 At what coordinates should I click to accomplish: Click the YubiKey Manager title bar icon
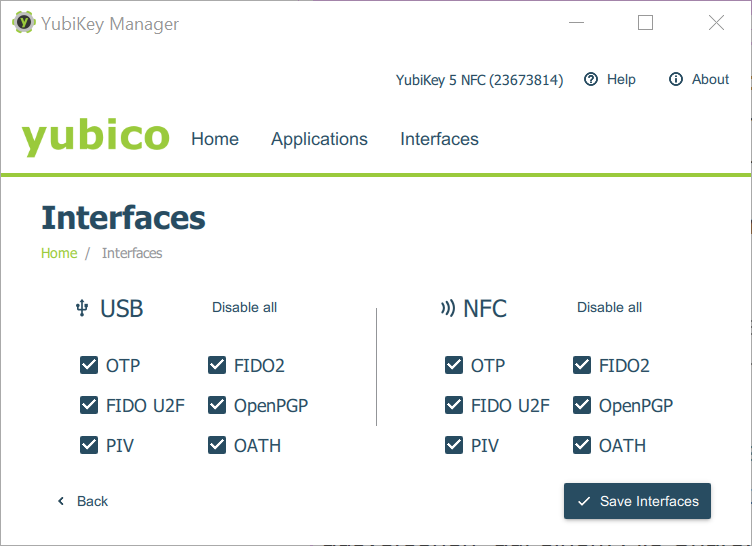pos(23,23)
